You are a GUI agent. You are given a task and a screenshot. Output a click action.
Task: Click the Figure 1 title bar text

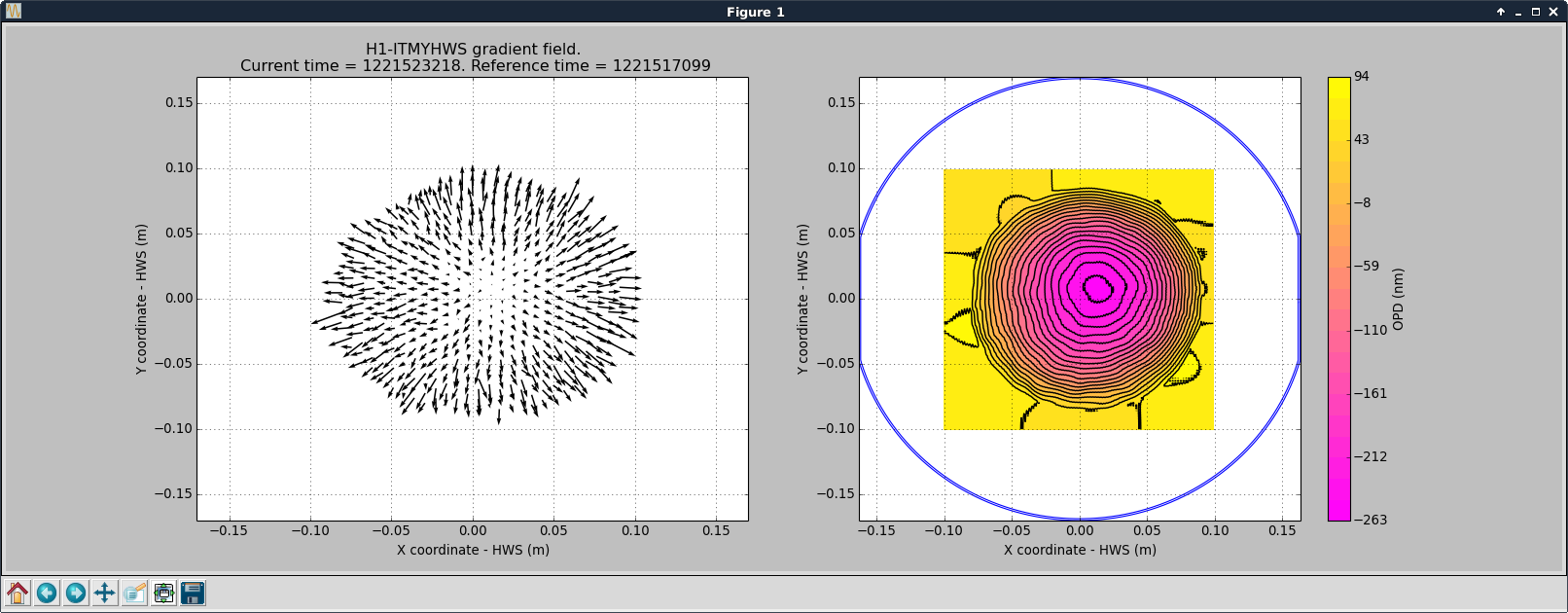coord(755,12)
